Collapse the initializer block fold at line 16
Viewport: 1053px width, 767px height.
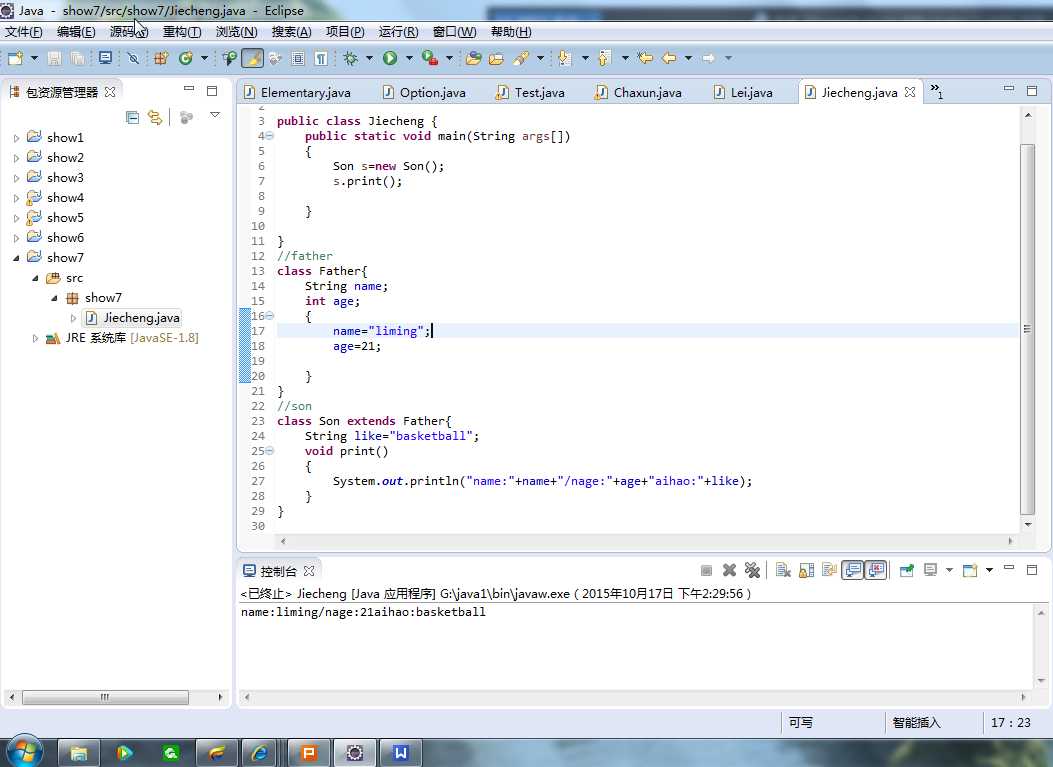(x=269, y=316)
